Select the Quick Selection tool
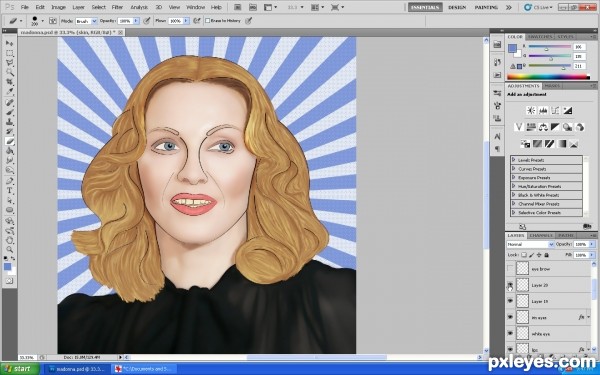The image size is (600, 375). (x=10, y=73)
